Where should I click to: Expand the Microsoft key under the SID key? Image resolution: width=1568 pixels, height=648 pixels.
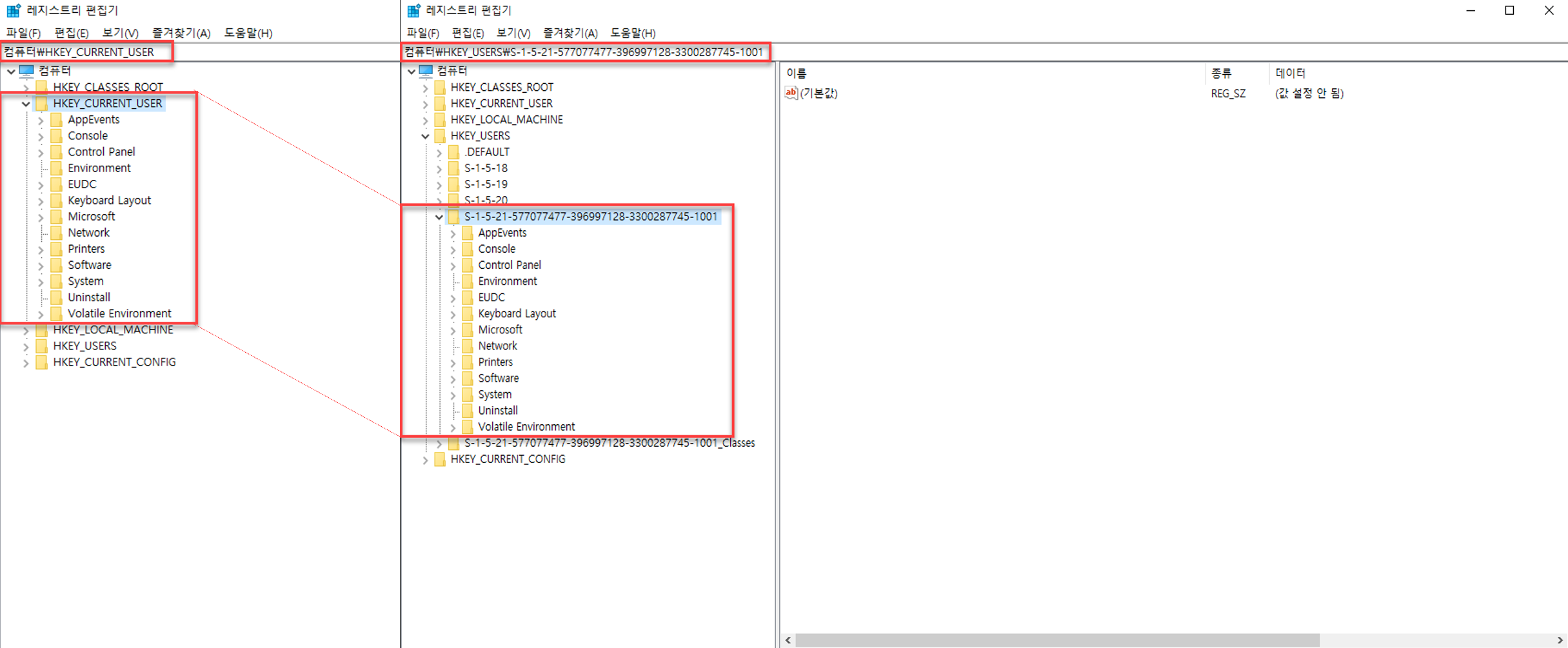coord(453,330)
